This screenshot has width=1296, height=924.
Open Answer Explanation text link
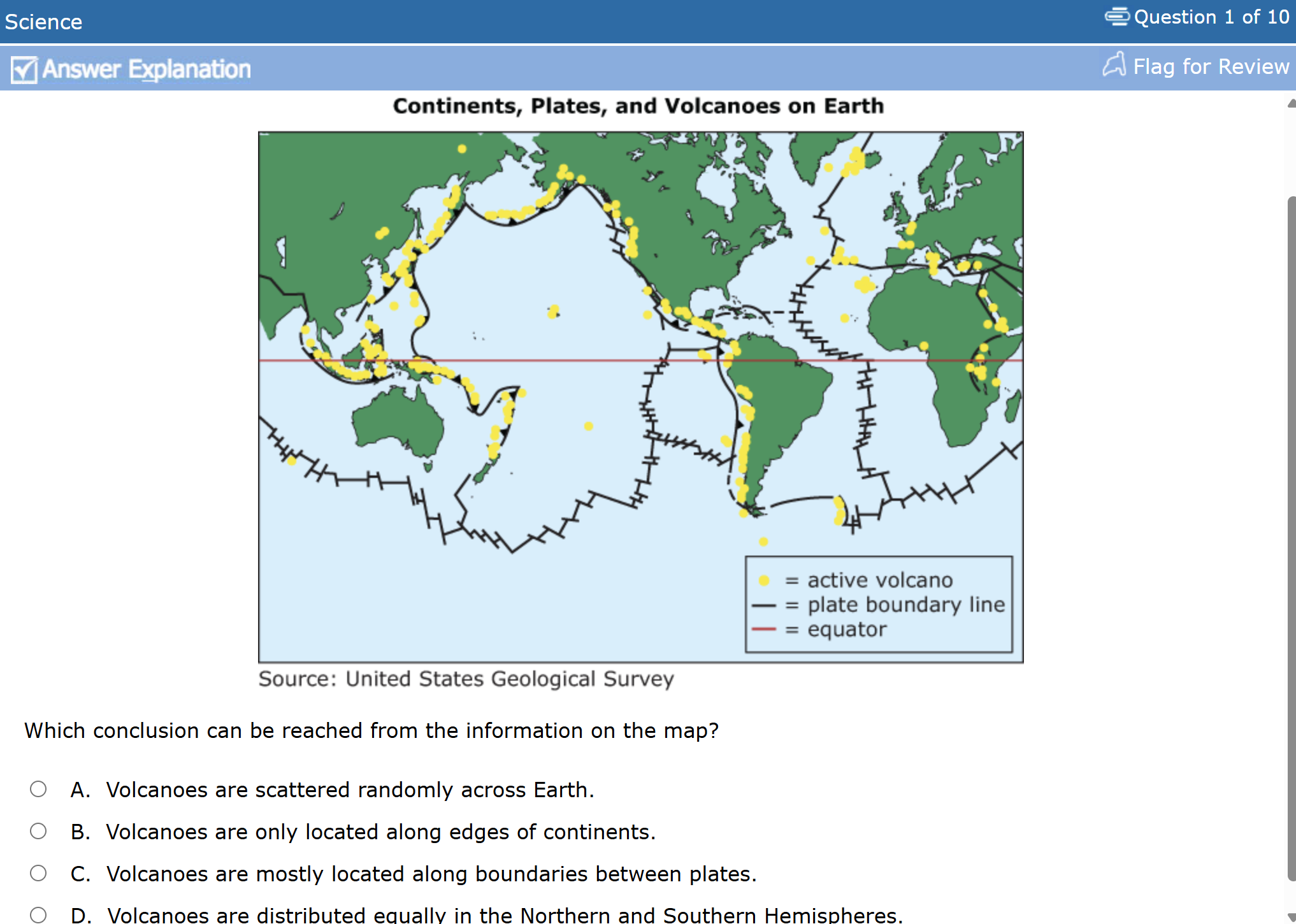(147, 69)
